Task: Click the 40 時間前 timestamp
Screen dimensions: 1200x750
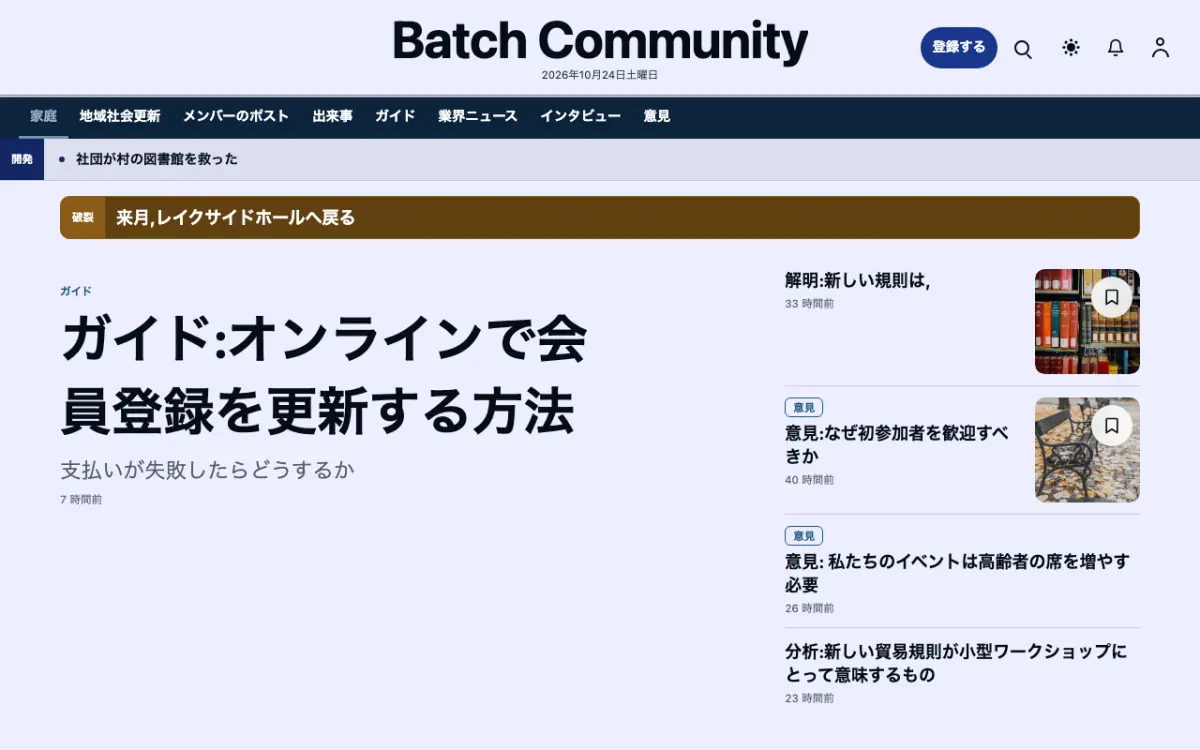Action: click(x=809, y=480)
